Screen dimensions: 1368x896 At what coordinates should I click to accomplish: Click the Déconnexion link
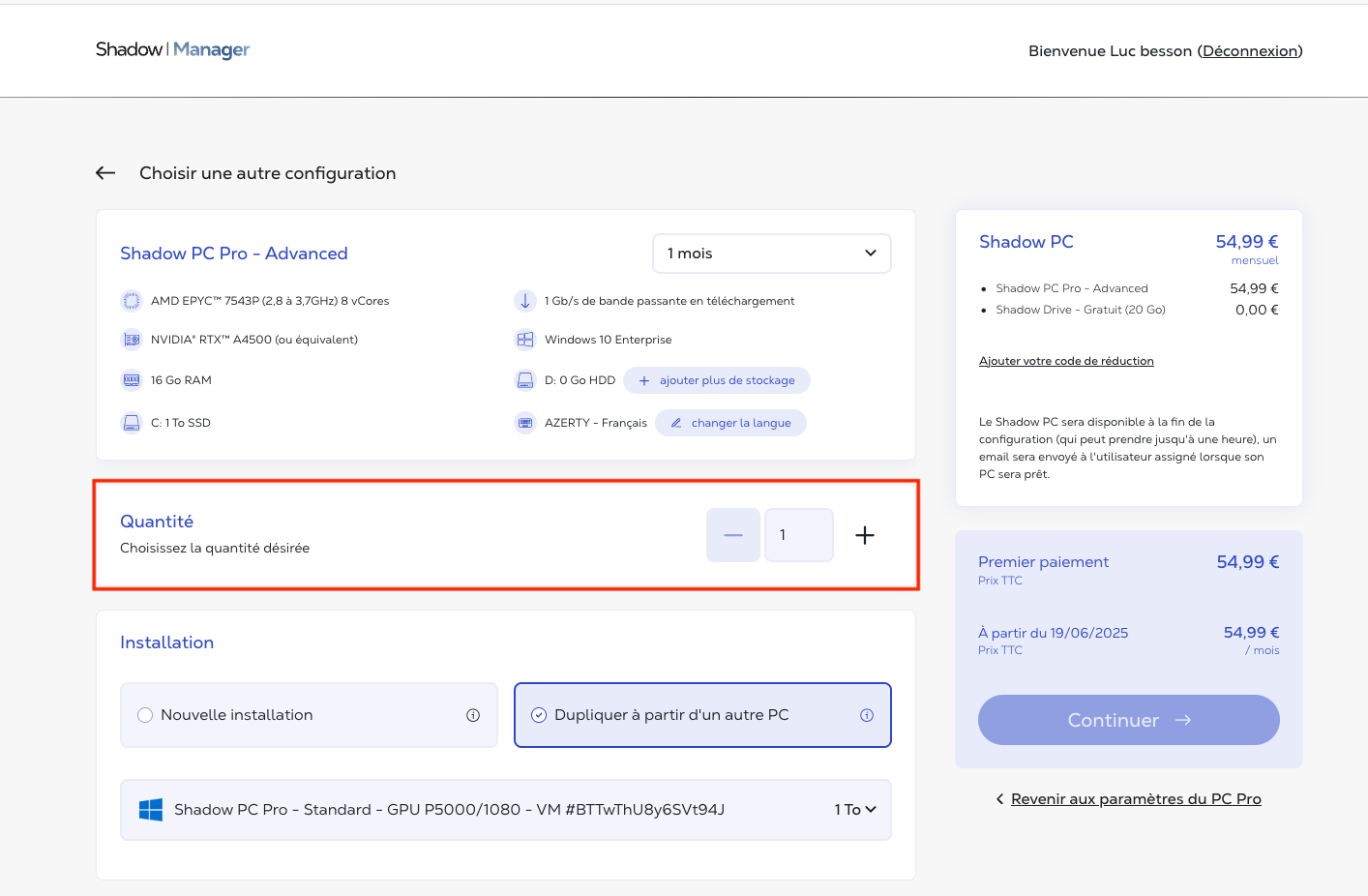(x=1250, y=50)
